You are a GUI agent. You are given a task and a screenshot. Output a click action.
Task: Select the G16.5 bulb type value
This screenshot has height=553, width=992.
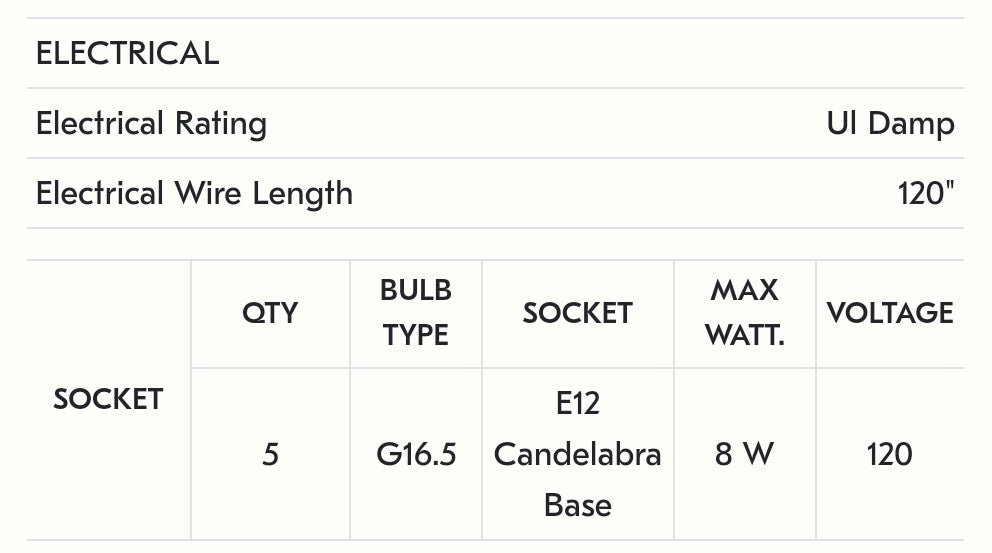pos(416,455)
